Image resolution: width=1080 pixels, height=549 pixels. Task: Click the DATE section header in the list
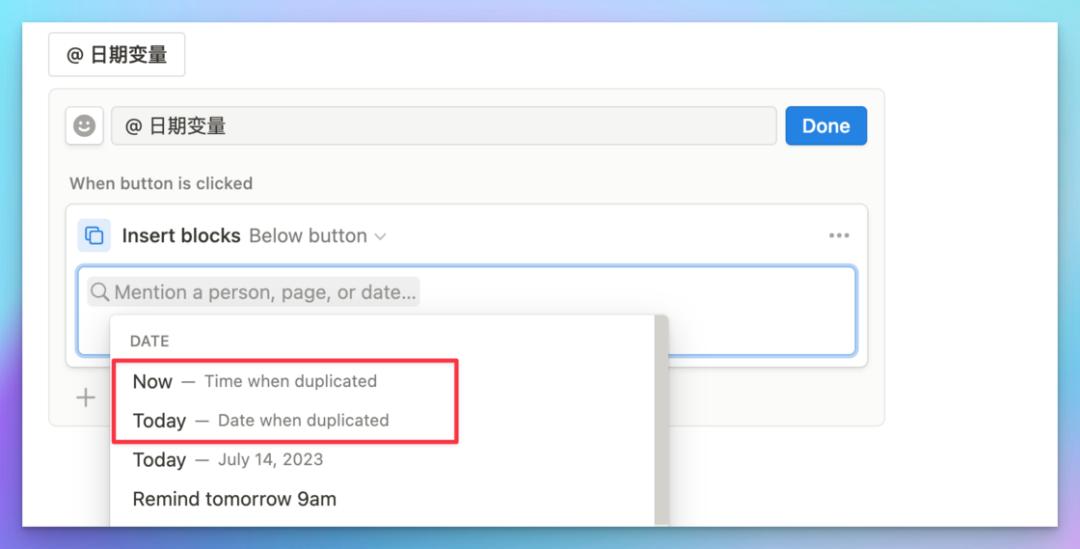(x=149, y=341)
